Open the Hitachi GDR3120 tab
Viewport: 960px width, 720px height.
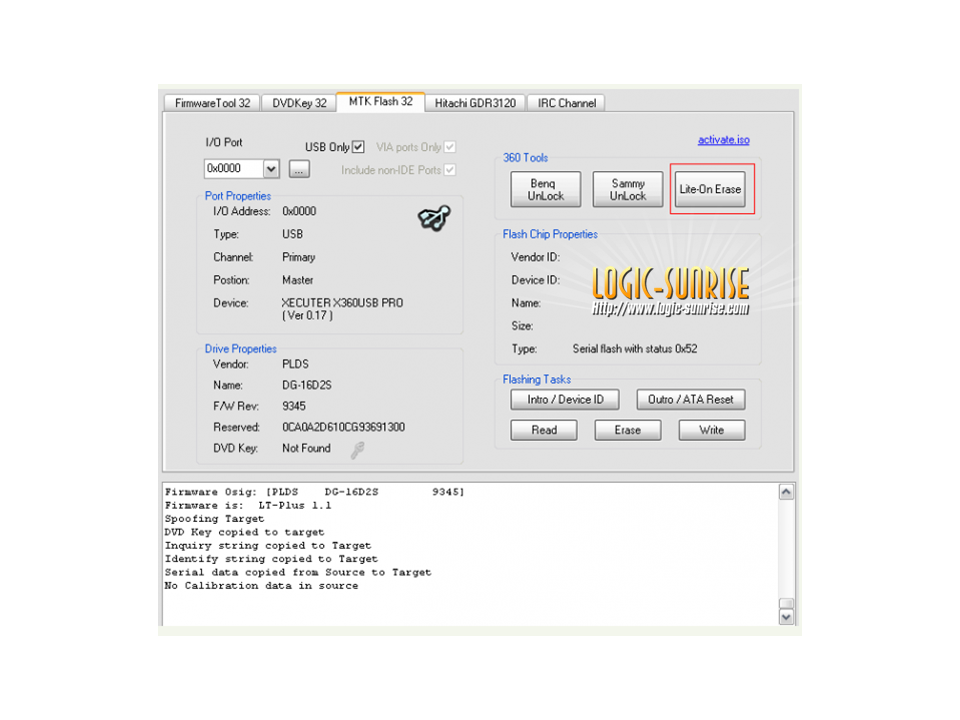pos(475,103)
